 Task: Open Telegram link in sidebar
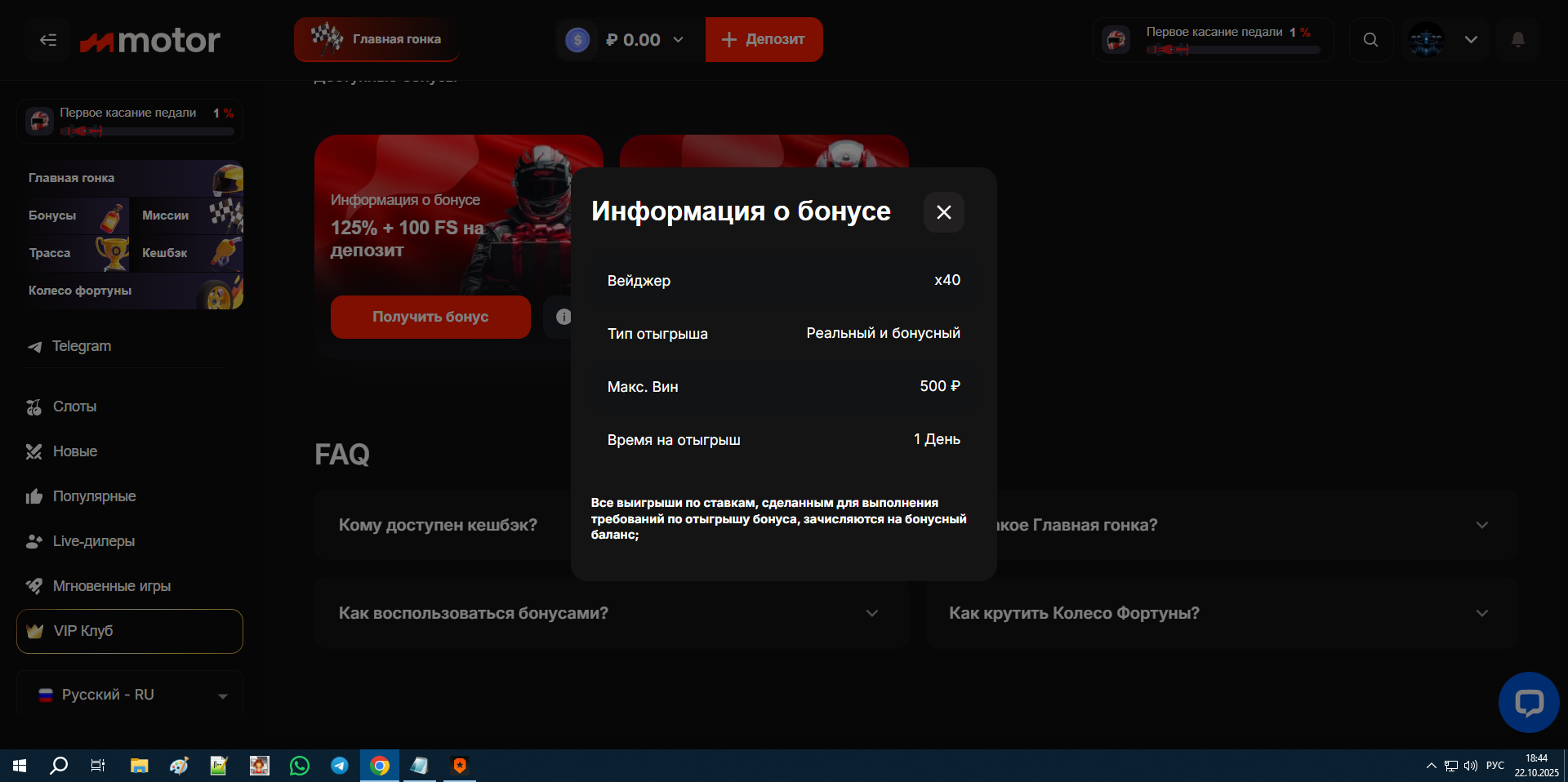click(81, 346)
